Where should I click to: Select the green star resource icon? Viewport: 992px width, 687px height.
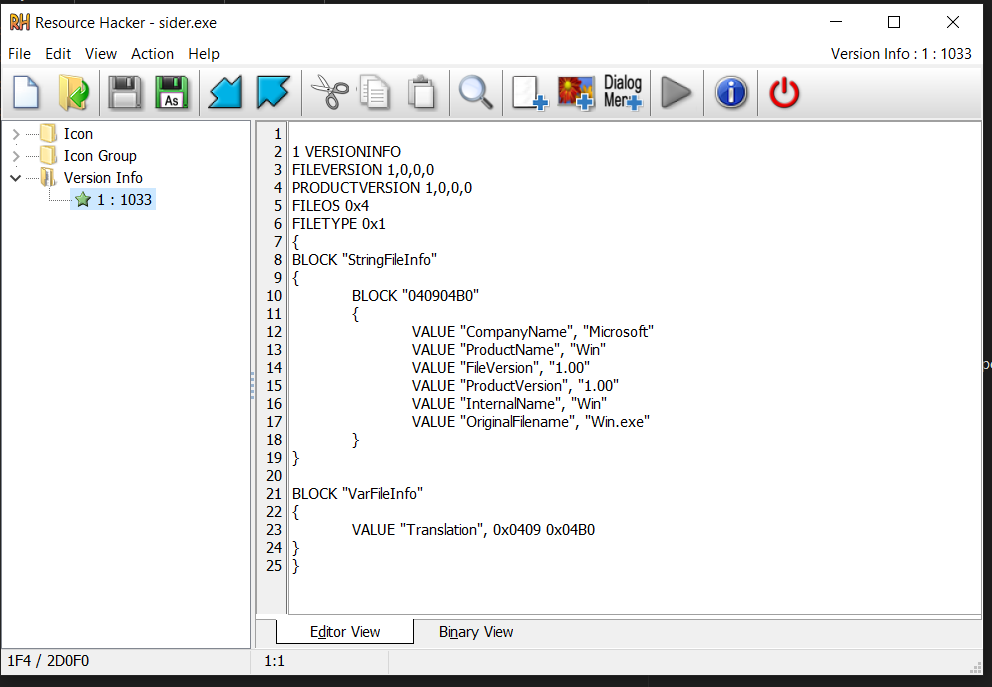(x=83, y=200)
